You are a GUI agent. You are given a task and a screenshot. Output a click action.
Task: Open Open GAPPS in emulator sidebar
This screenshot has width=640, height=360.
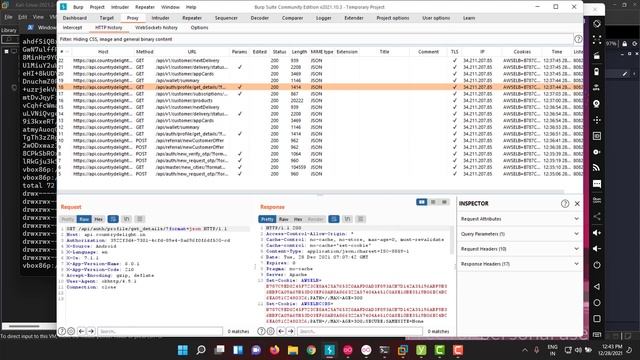(597, 200)
